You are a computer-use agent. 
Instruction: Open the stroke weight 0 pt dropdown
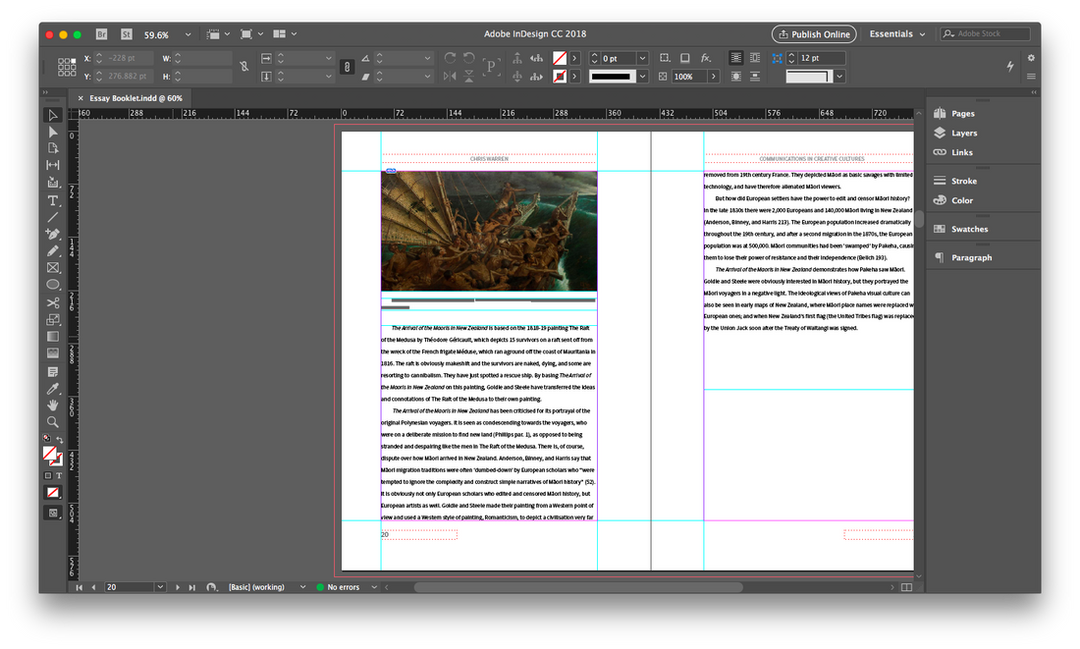pos(640,58)
